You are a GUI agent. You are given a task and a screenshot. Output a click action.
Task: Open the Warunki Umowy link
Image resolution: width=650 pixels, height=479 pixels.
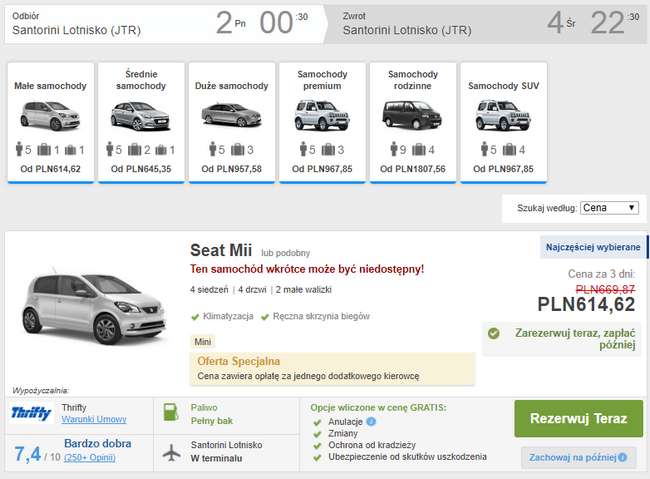94,419
